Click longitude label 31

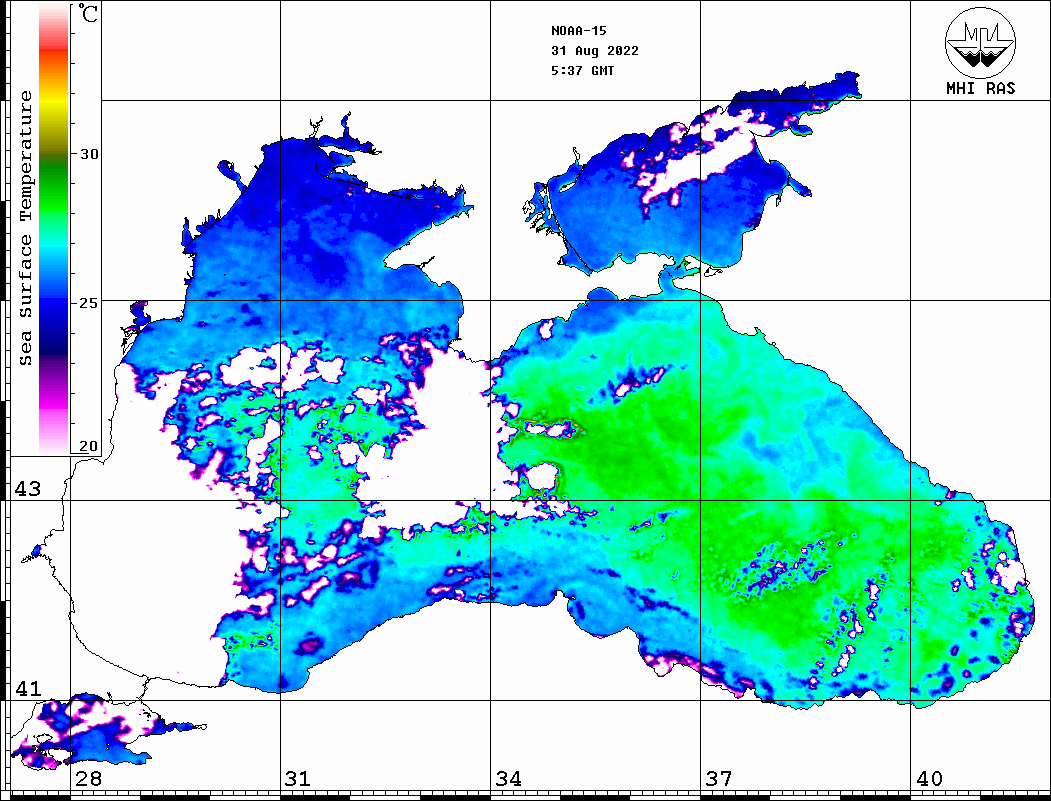coord(298,778)
